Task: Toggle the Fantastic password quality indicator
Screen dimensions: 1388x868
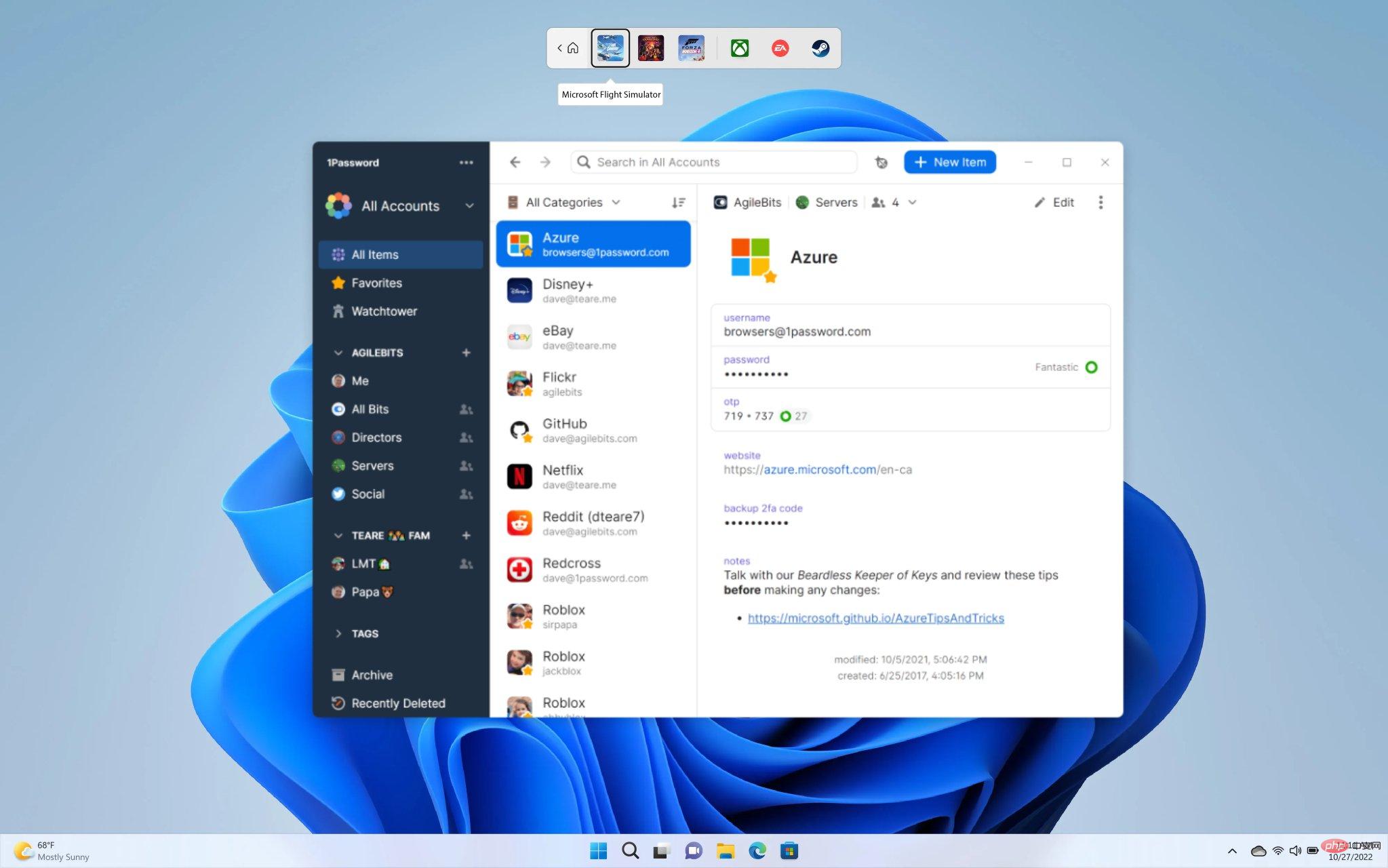Action: [1091, 367]
